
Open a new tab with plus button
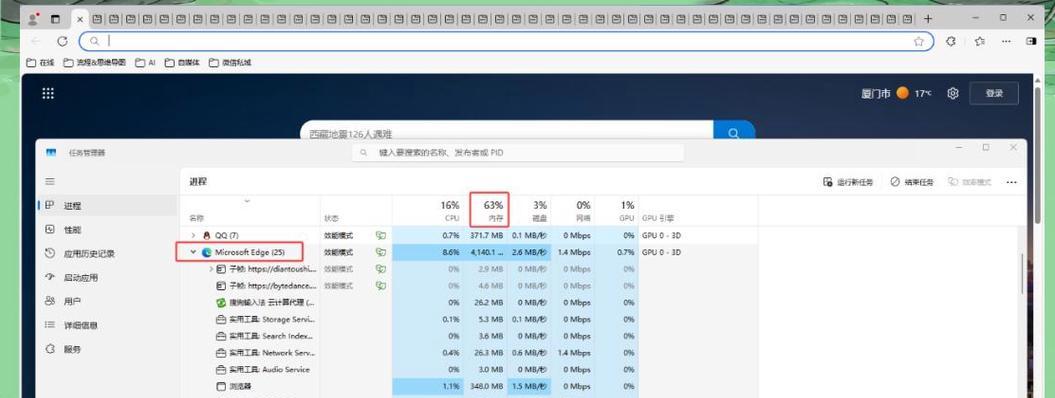(x=928, y=19)
